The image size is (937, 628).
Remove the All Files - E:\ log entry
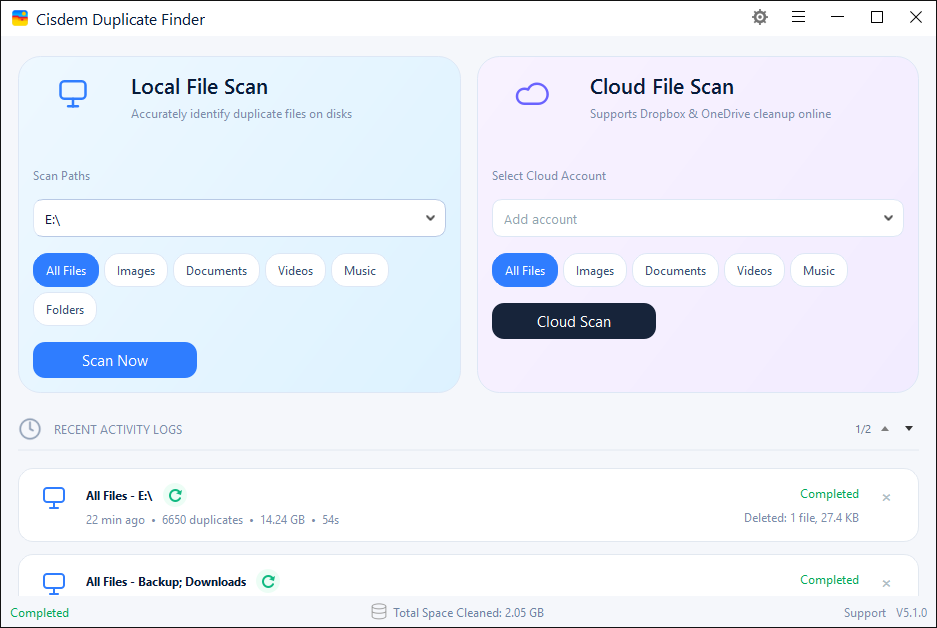[x=886, y=497]
